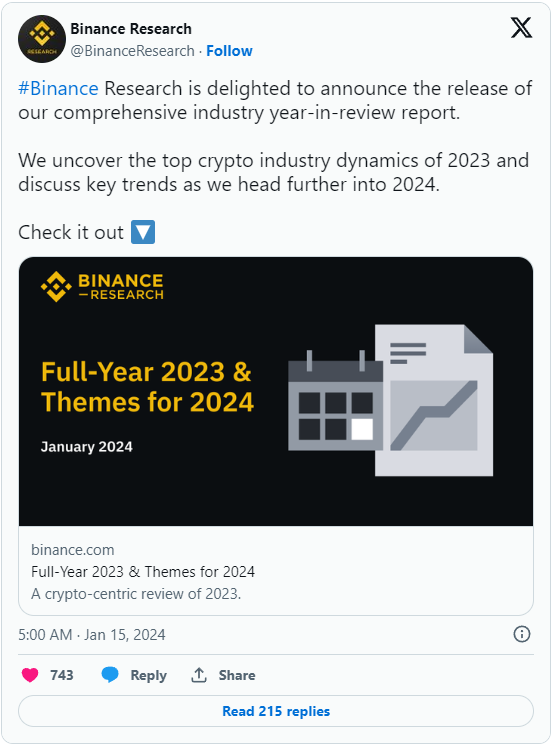Image resolution: width=554 pixels, height=746 pixels.
Task: Open the #Binance hashtag link
Action: 58,88
